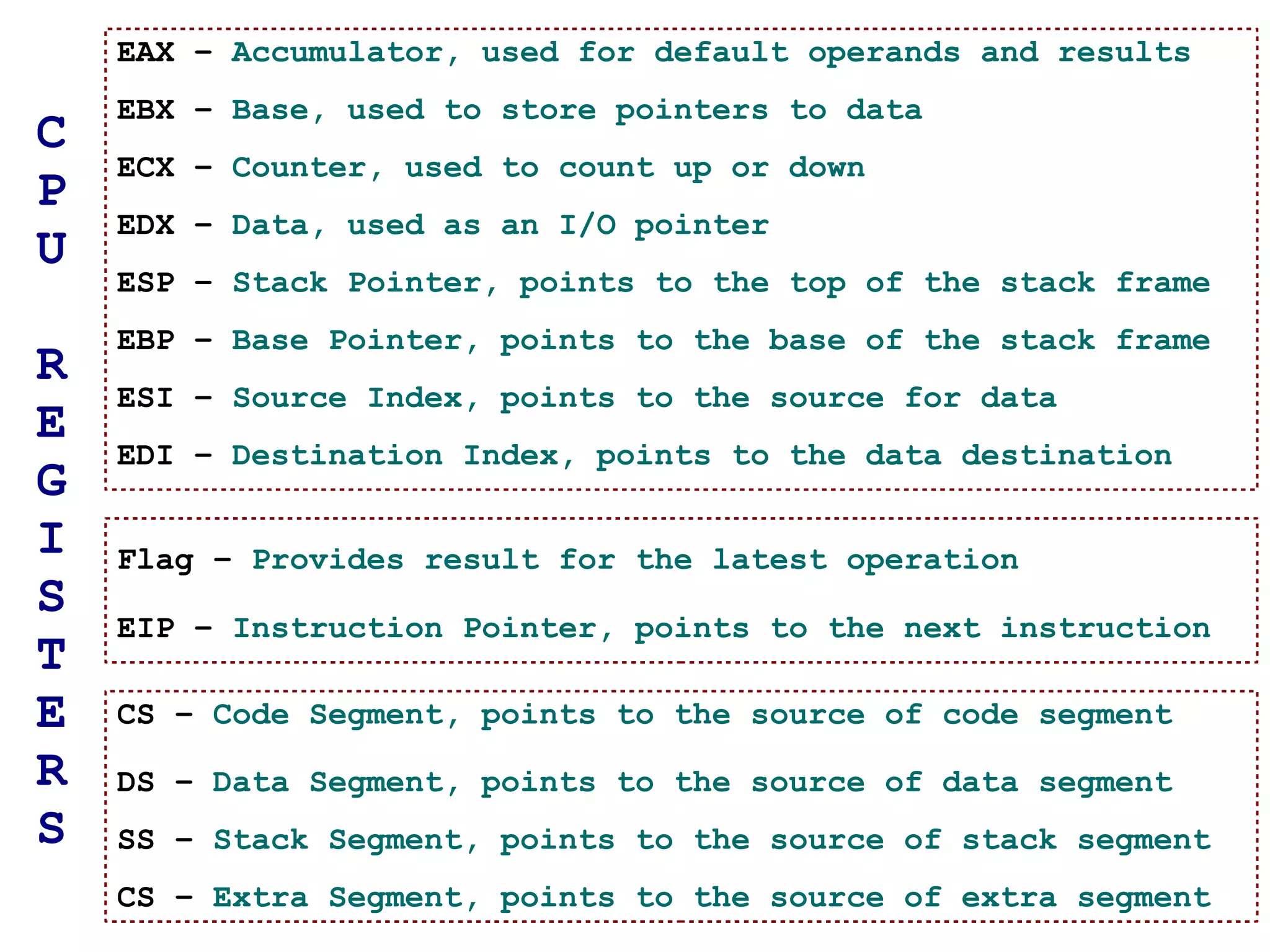1270x952 pixels.
Task: Click the DS Data Segment description
Action: 693,783
